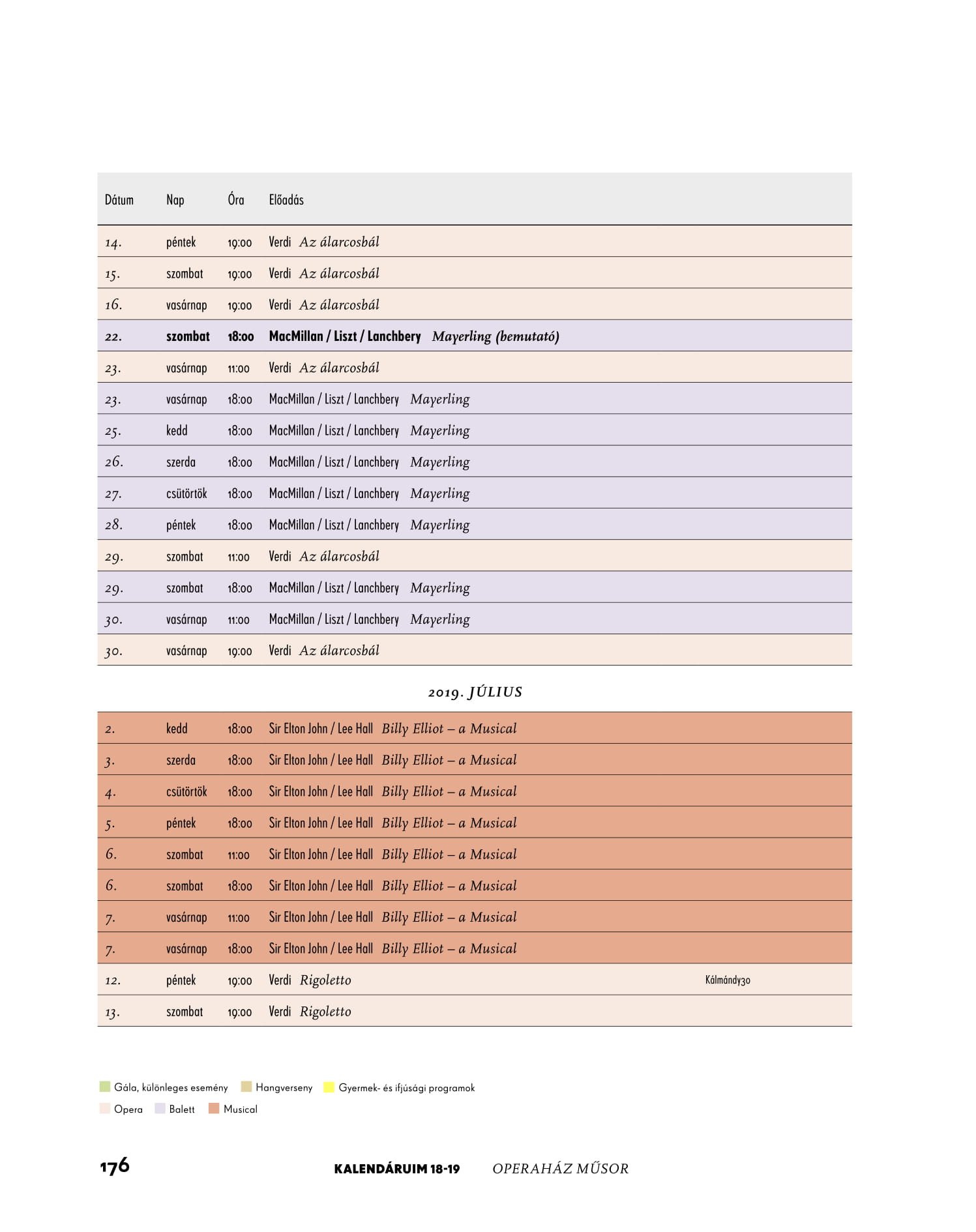976x1232 pixels.
Task: Click the OPERAHÁZ MŰSOR footer title
Action: tap(561, 1168)
